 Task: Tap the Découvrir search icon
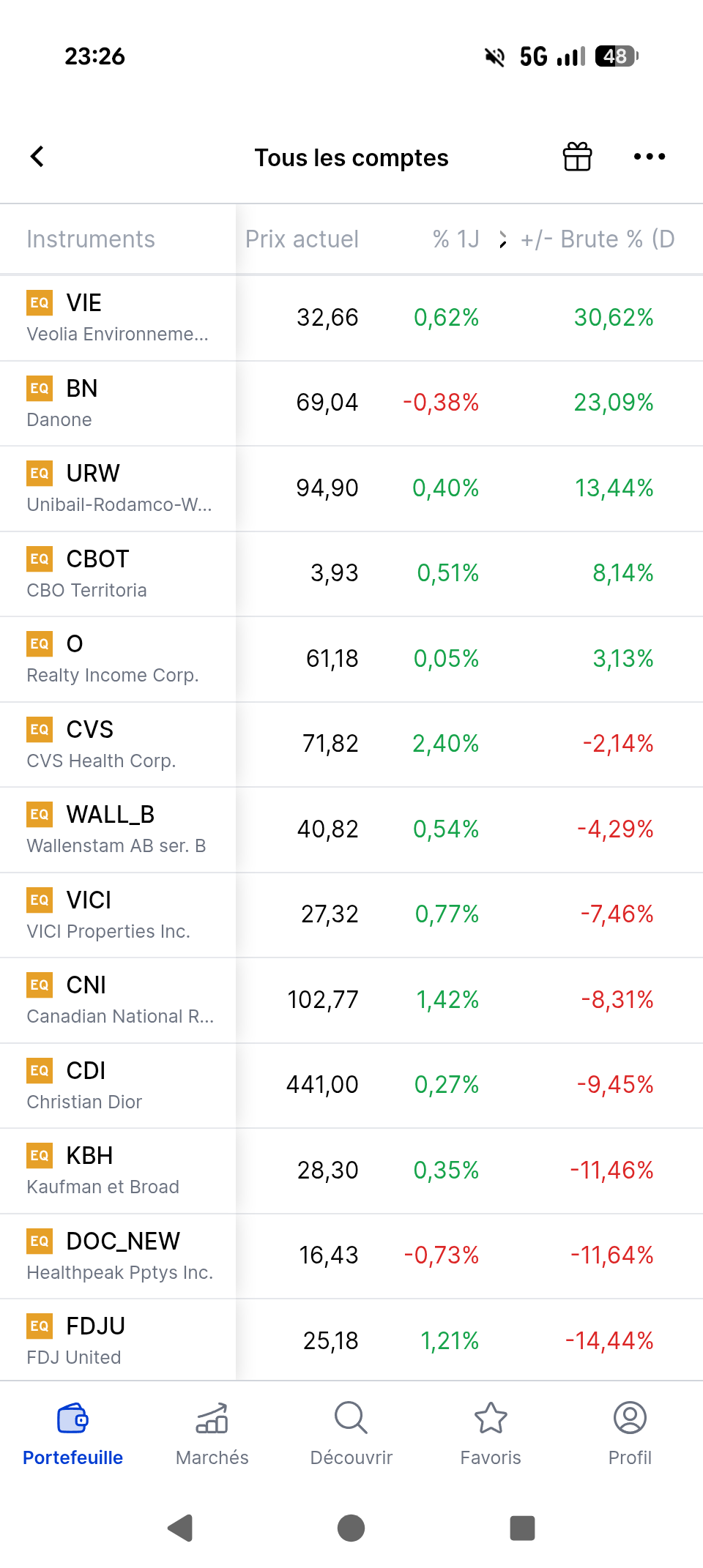click(x=351, y=1419)
